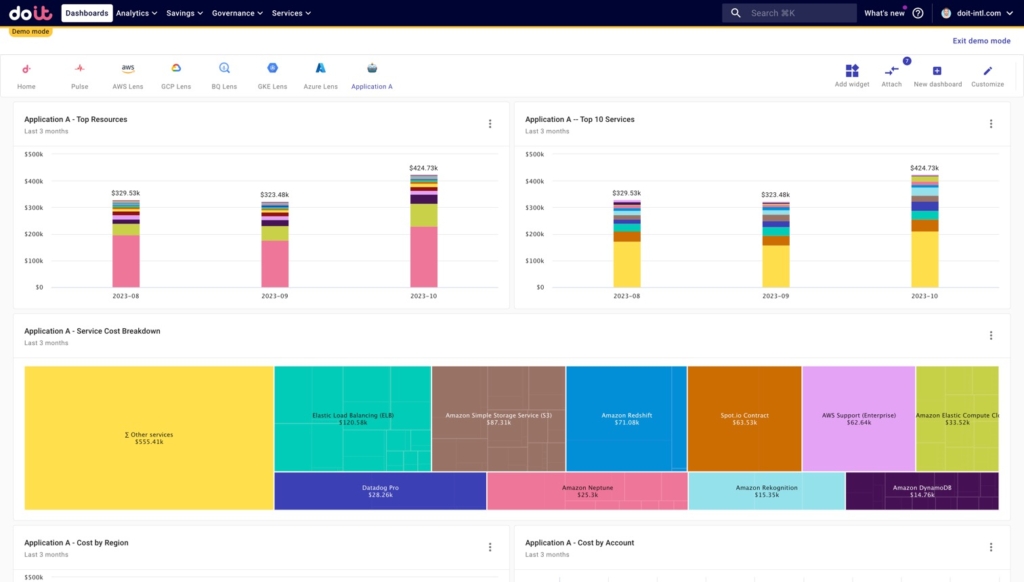Open the GCP Lens dashboard icon
The width and height of the screenshot is (1024, 582).
point(176,68)
